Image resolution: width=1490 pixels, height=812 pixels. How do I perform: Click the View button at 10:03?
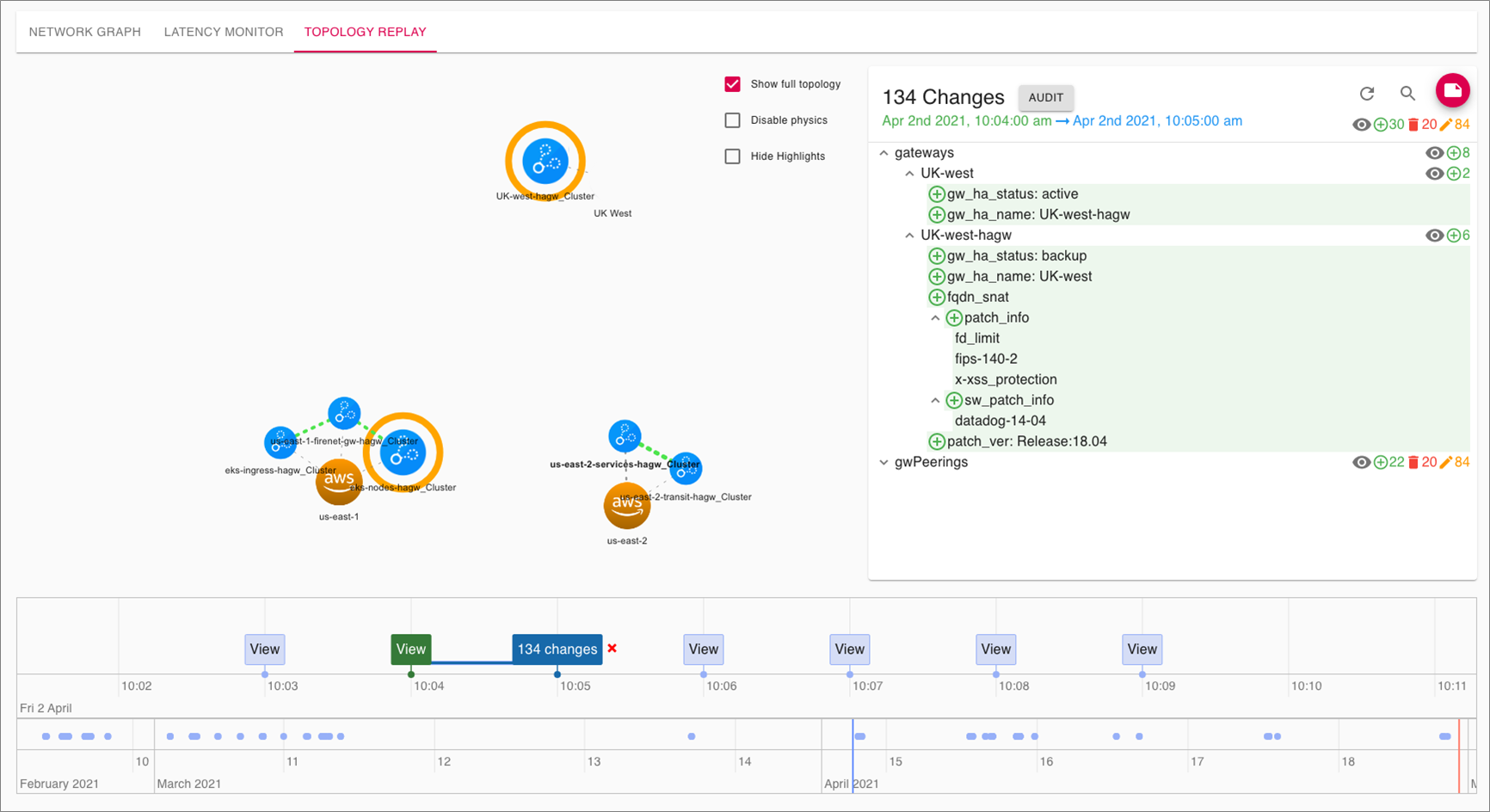coord(265,649)
